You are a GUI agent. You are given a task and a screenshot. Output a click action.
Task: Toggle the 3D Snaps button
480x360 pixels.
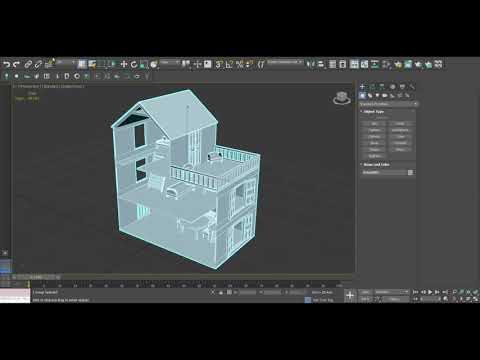pos(218,64)
